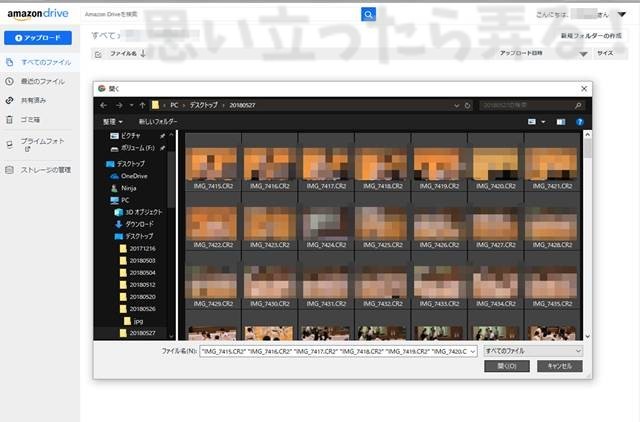Open the file name history dropdown arrow
640x422 pixels.
(473, 351)
